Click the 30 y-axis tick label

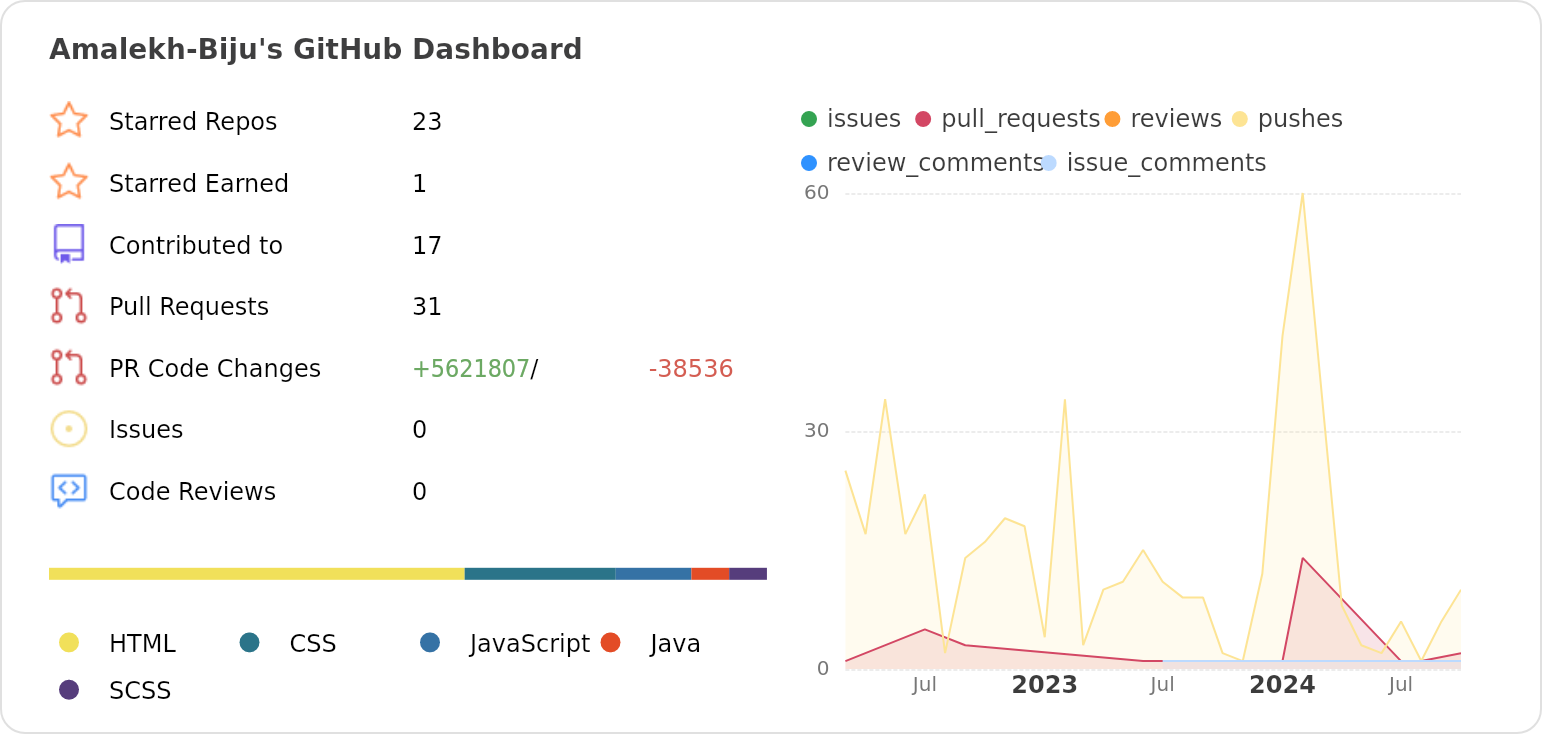pyautogui.click(x=817, y=430)
